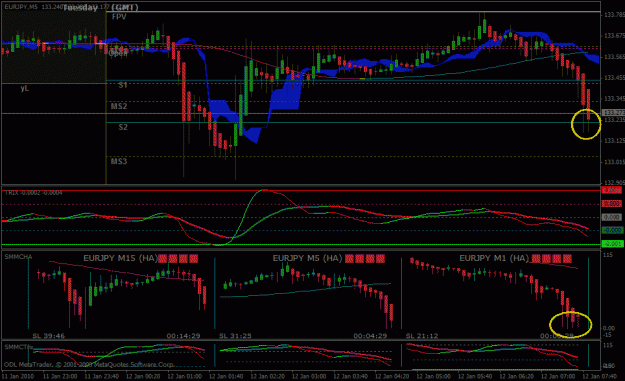
Task: Click the 133.675 price axis value
Action: (614, 36)
